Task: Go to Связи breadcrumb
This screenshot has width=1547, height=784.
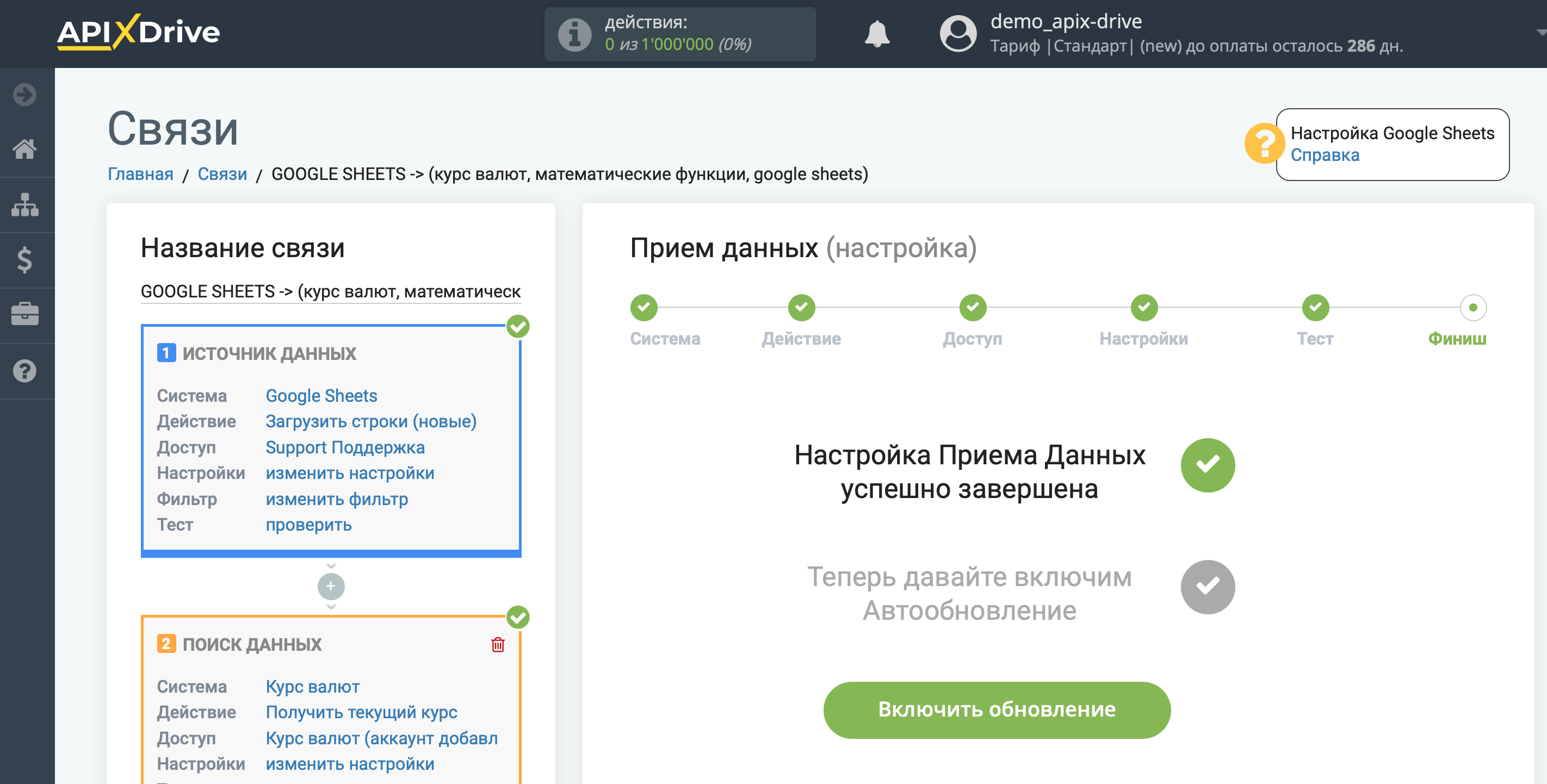Action: pyautogui.click(x=222, y=174)
